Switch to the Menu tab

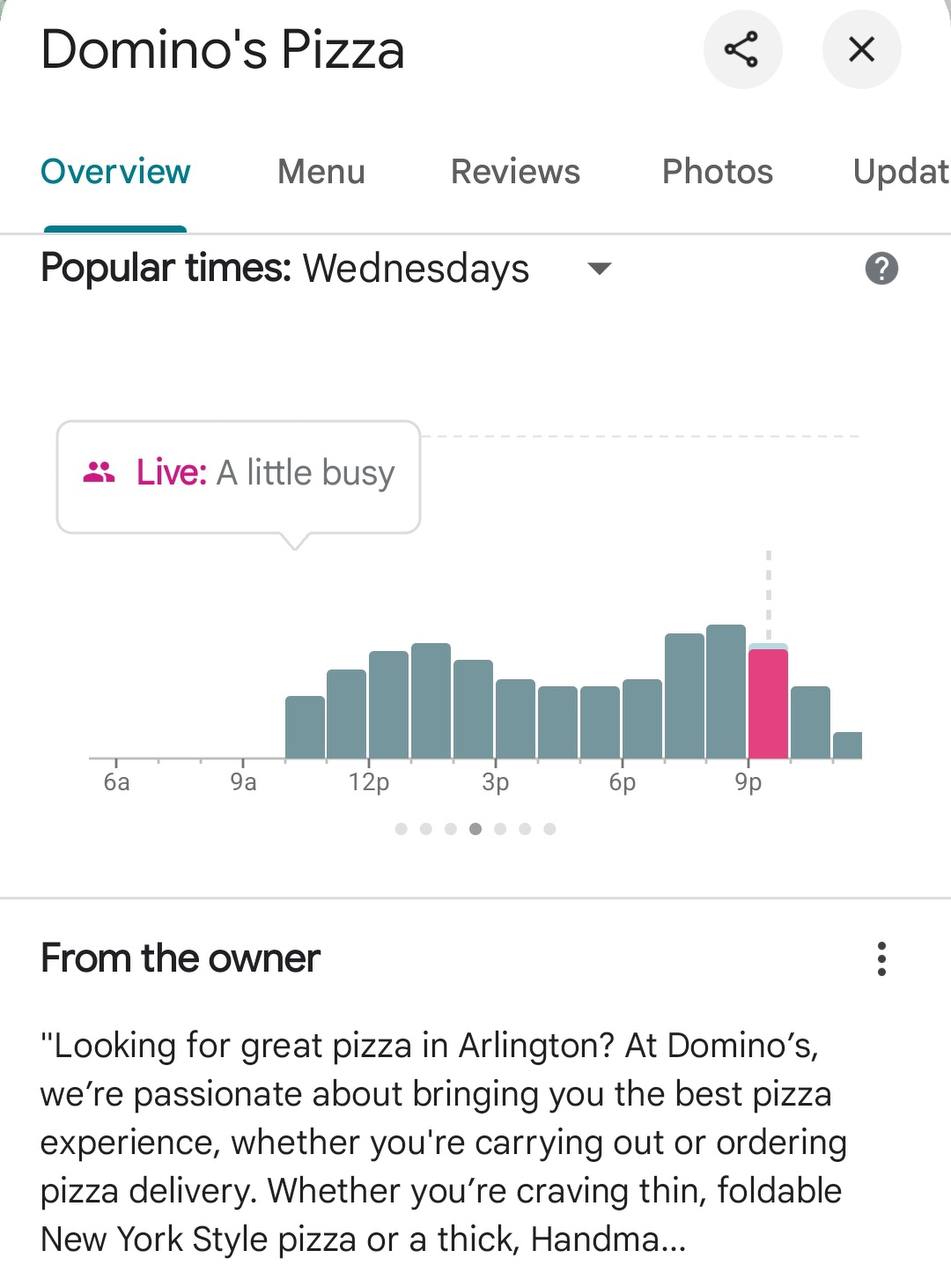click(x=321, y=172)
